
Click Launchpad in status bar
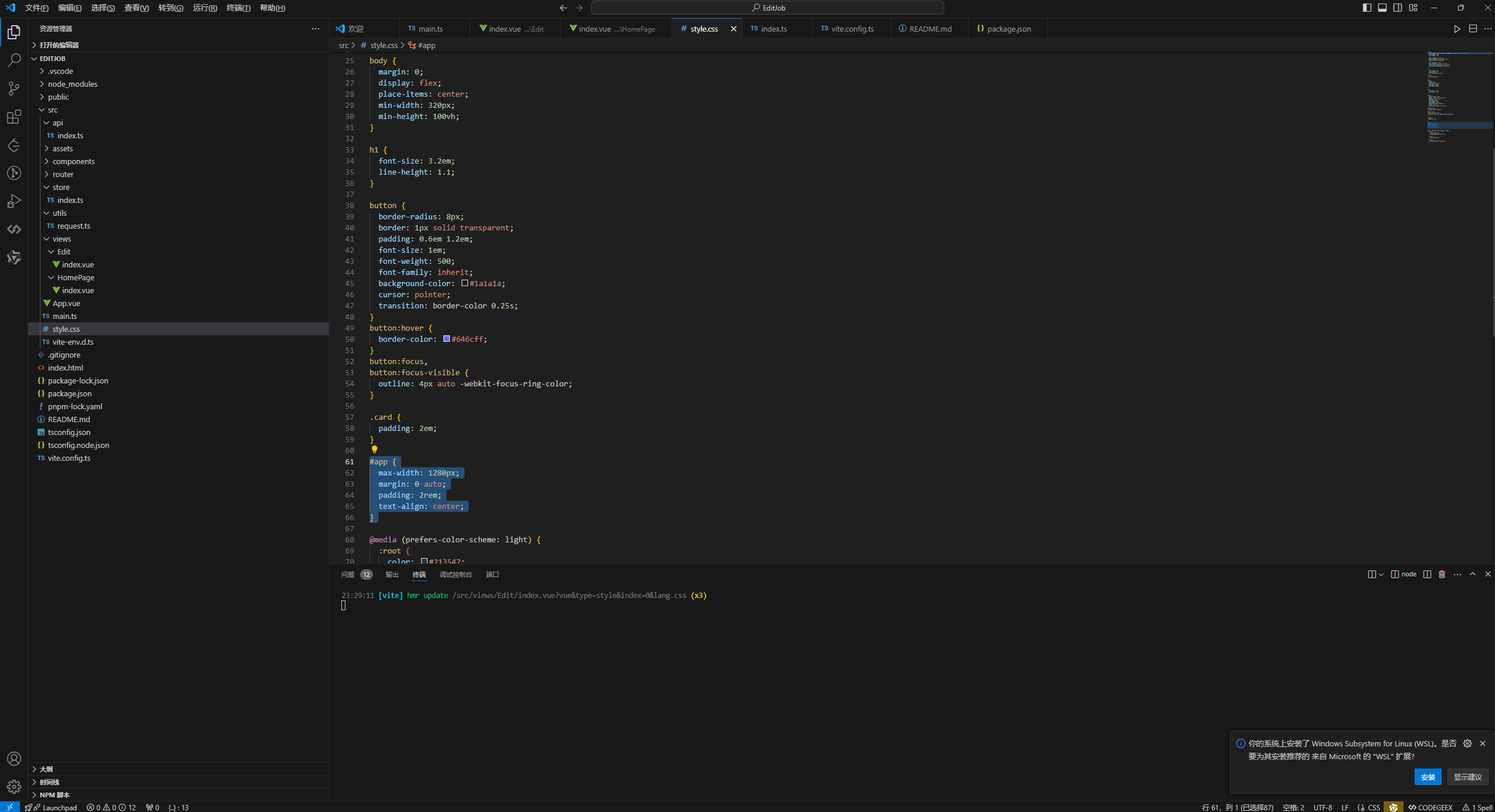tap(52, 807)
